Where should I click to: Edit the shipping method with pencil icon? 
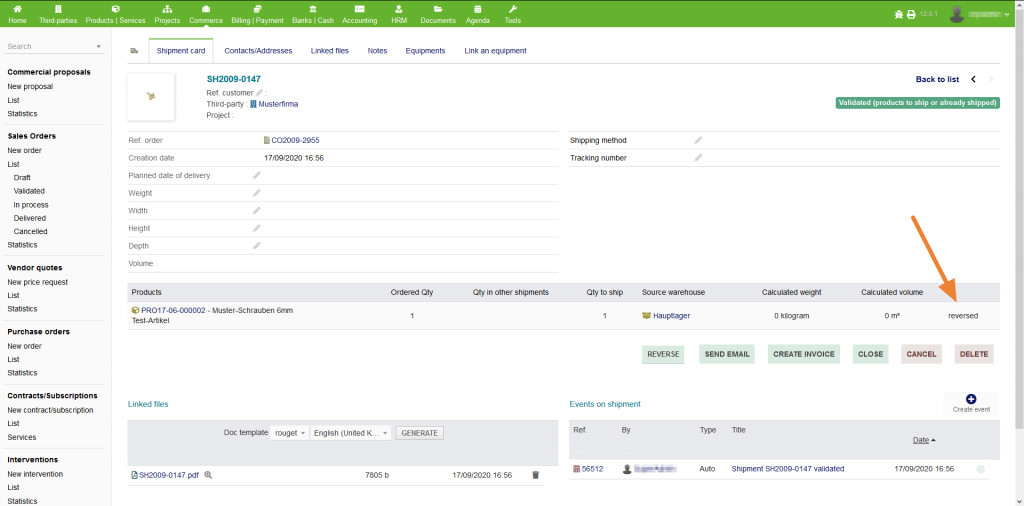pyautogui.click(x=698, y=140)
